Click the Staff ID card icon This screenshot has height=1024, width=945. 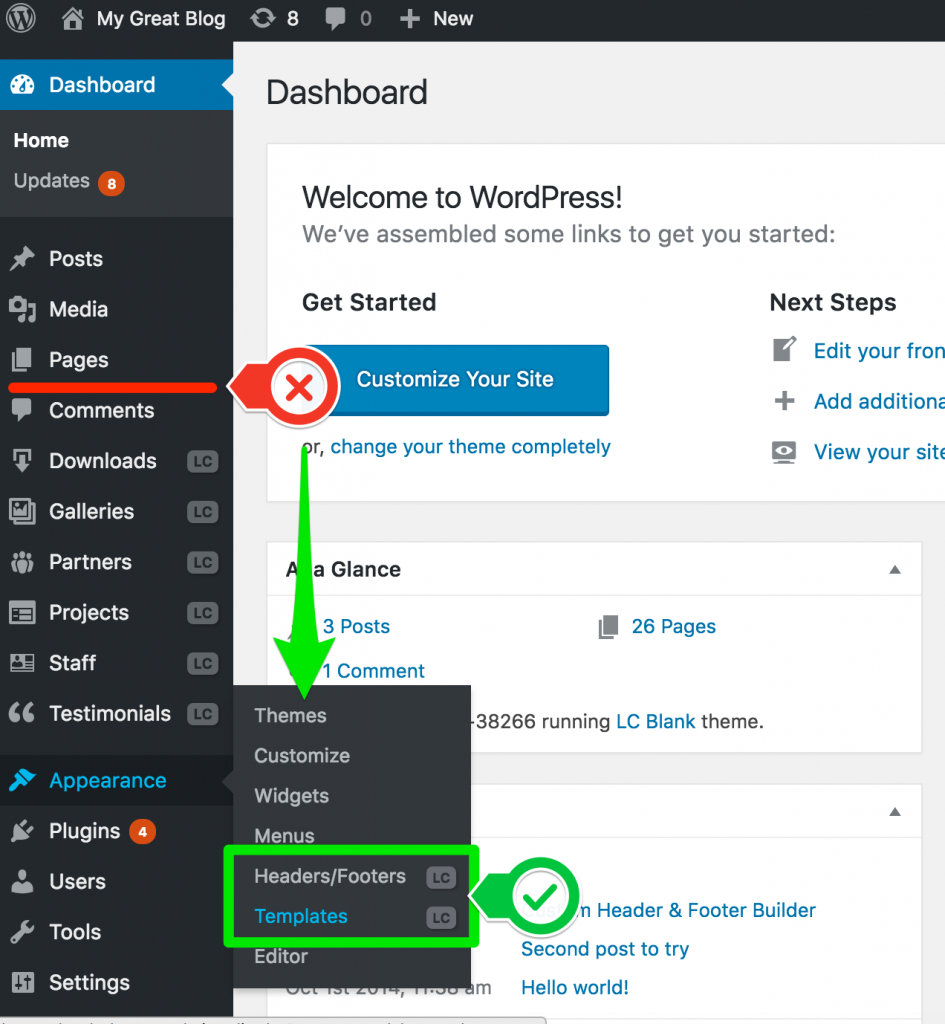22,663
